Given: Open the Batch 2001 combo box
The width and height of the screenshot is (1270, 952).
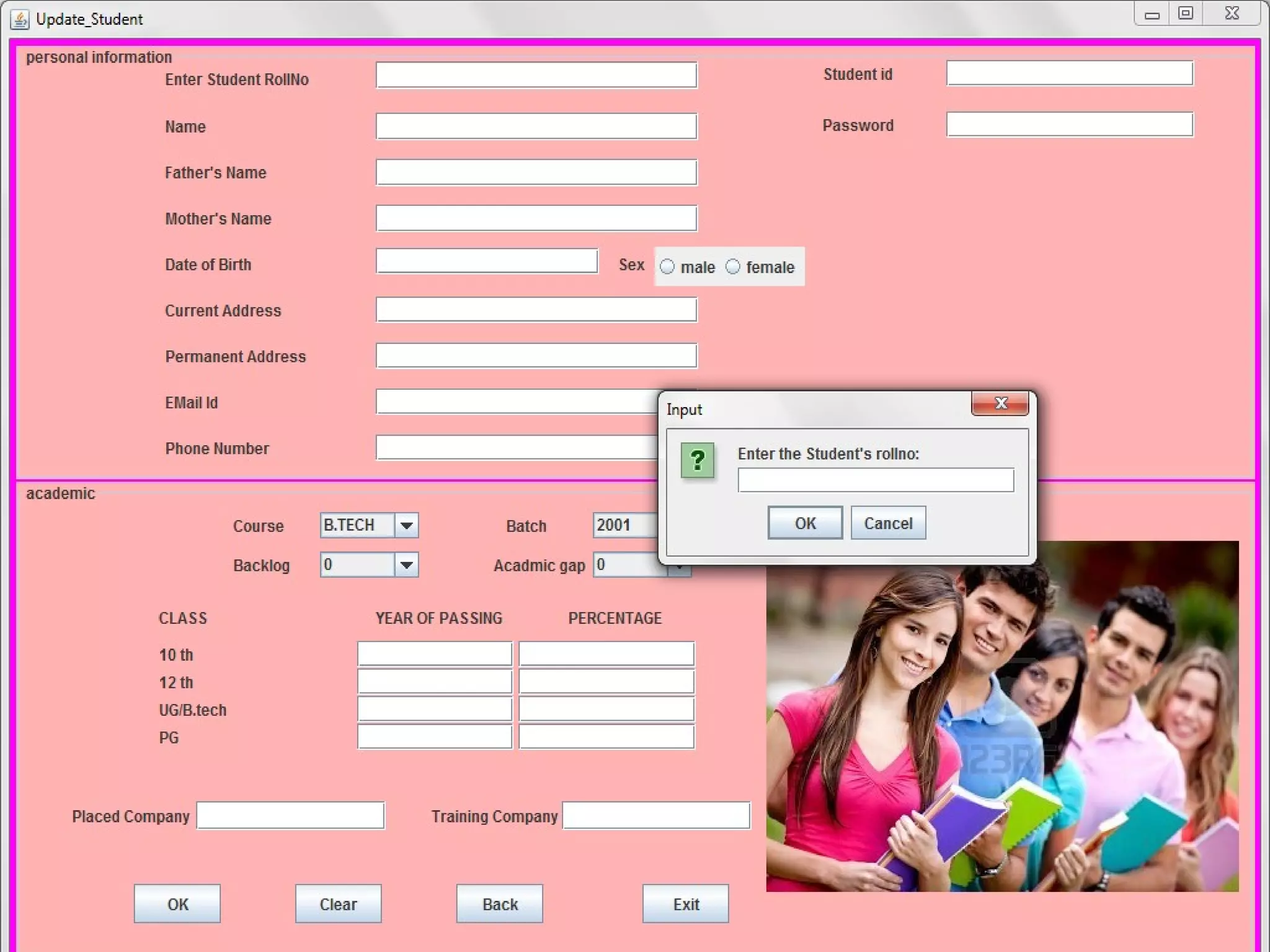Looking at the screenshot, I should [x=624, y=526].
